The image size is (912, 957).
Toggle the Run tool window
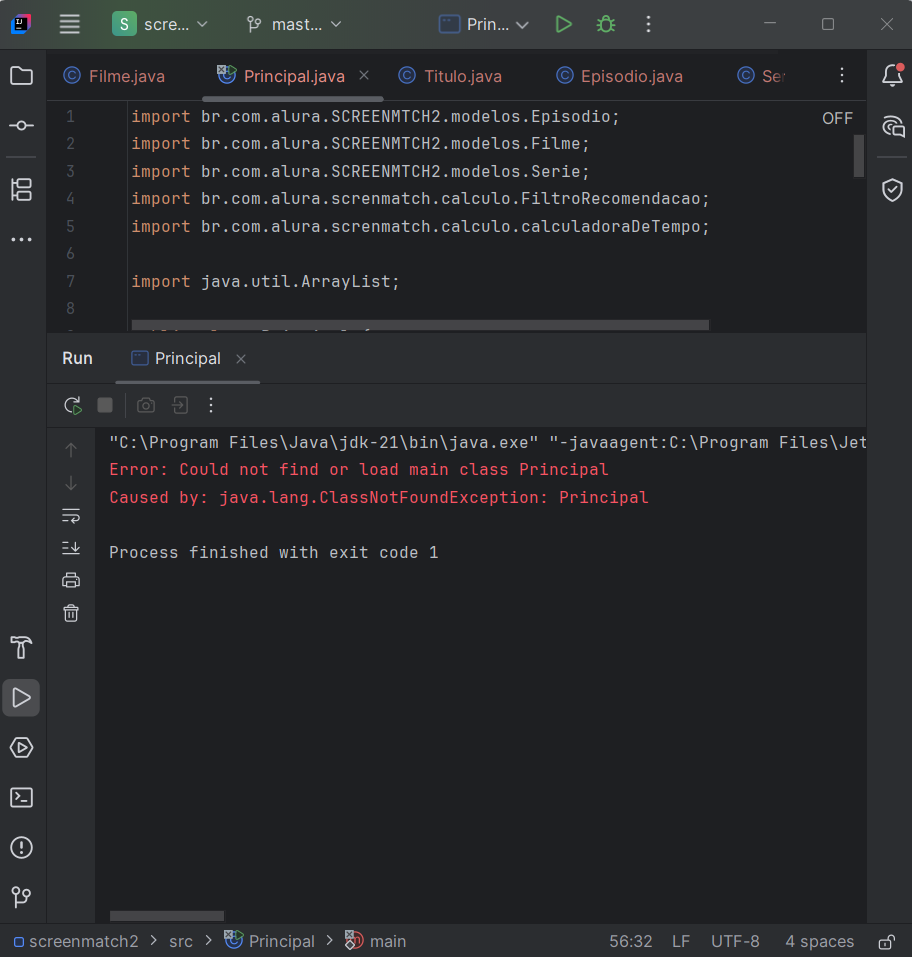pyautogui.click(x=21, y=698)
